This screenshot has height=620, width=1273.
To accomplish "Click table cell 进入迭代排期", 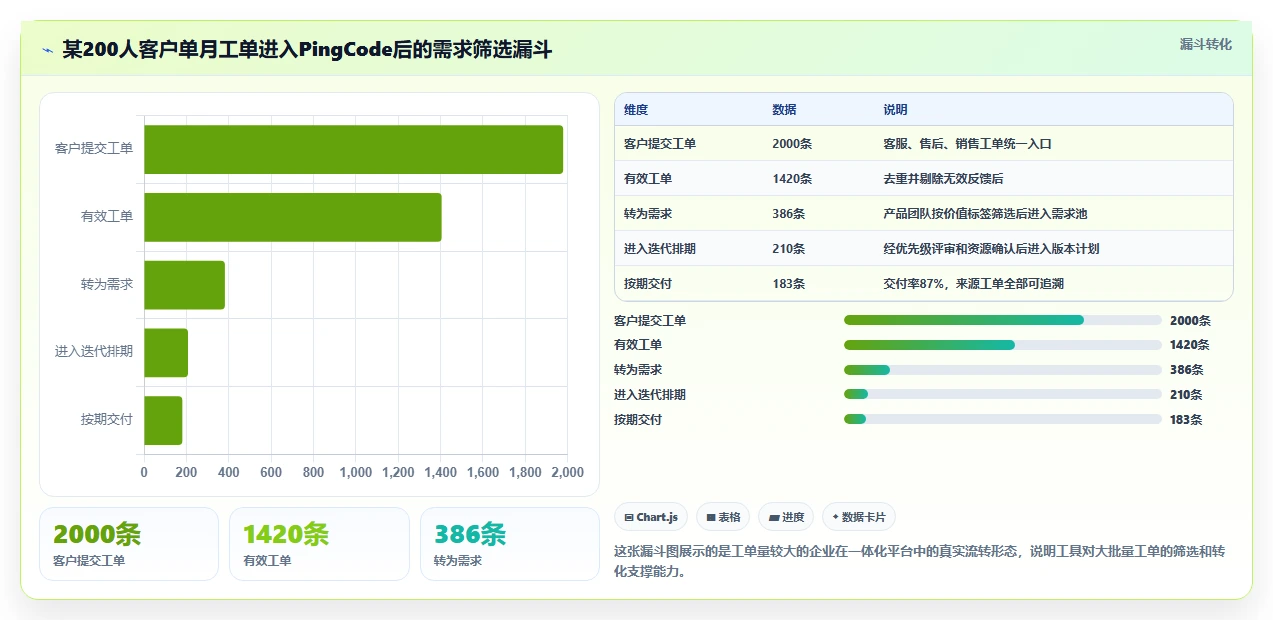I will (x=660, y=249).
